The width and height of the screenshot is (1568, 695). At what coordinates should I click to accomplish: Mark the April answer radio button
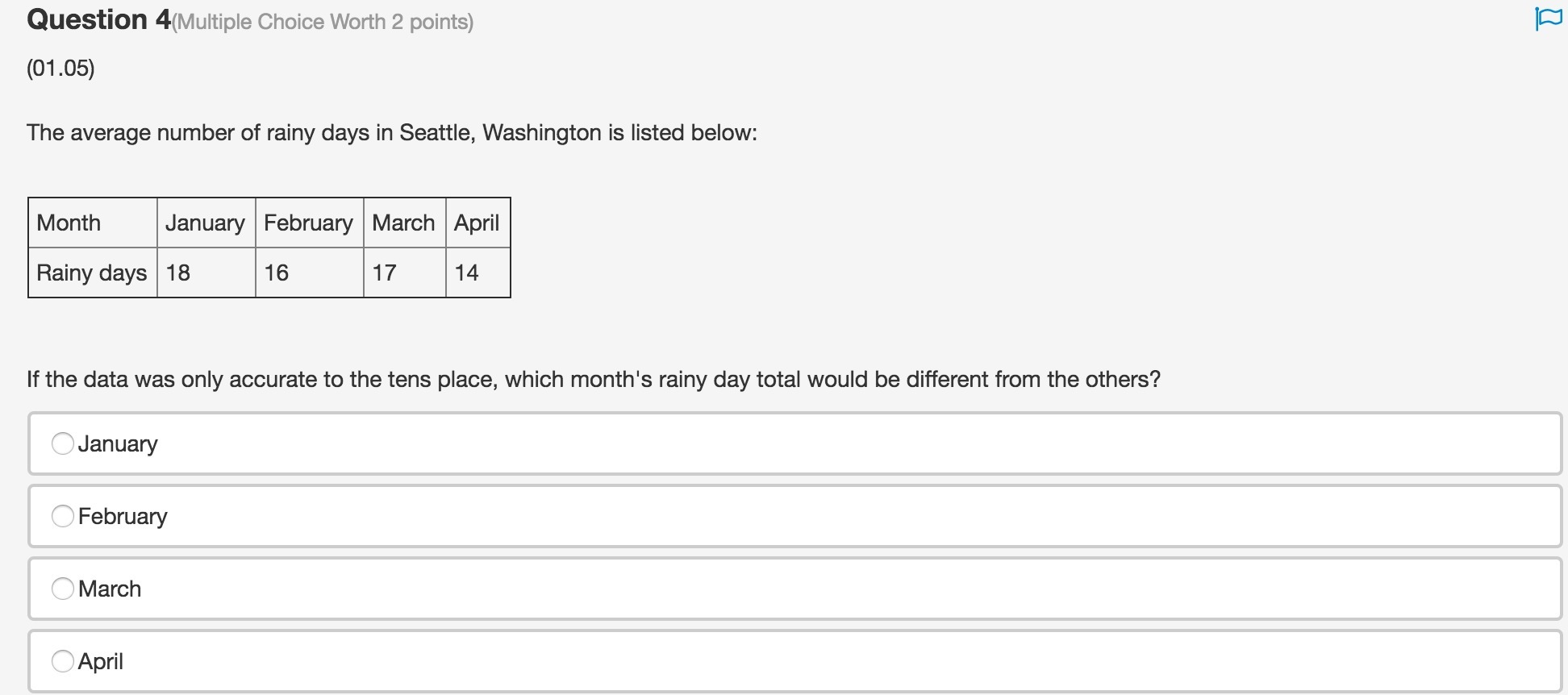63,661
